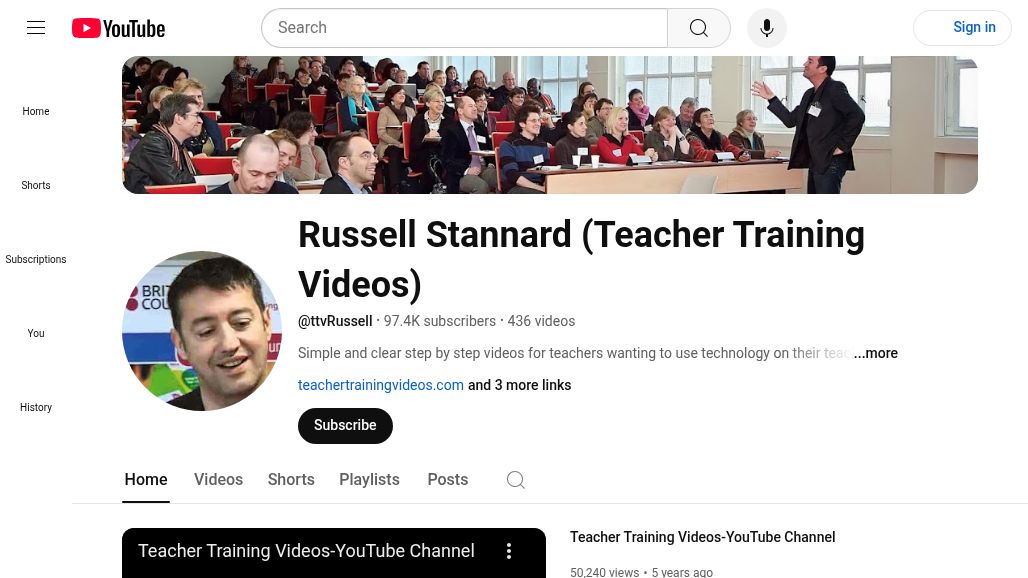Open the You section in sidebar
The width and height of the screenshot is (1028, 578).
click(x=36, y=334)
